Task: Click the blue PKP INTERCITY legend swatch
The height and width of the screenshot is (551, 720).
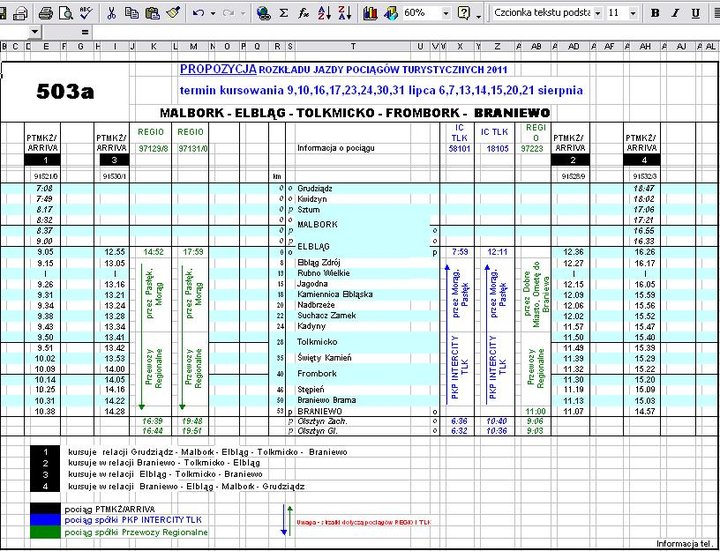Action: click(x=45, y=520)
